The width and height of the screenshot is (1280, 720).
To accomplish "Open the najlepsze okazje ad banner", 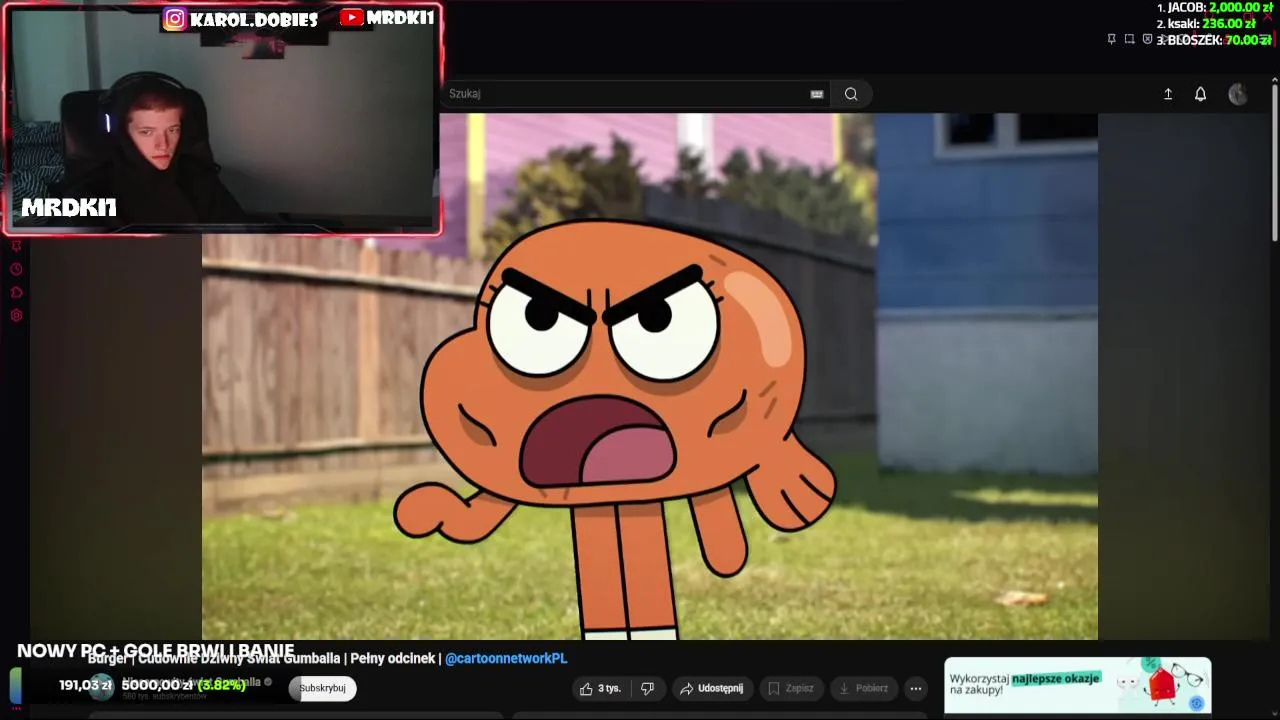I will pyautogui.click(x=1077, y=686).
